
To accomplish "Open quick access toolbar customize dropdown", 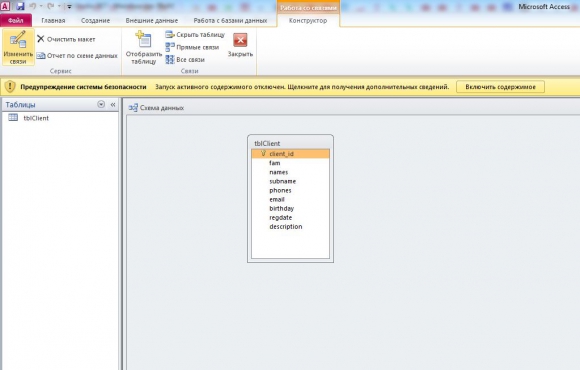I will tap(69, 6).
